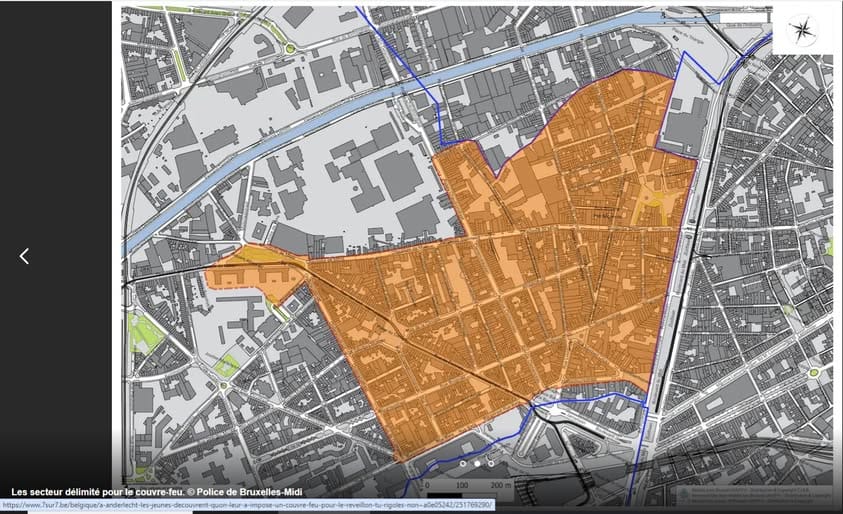Click the dark sidebar area left of the map
The image size is (843, 514).
point(55,150)
